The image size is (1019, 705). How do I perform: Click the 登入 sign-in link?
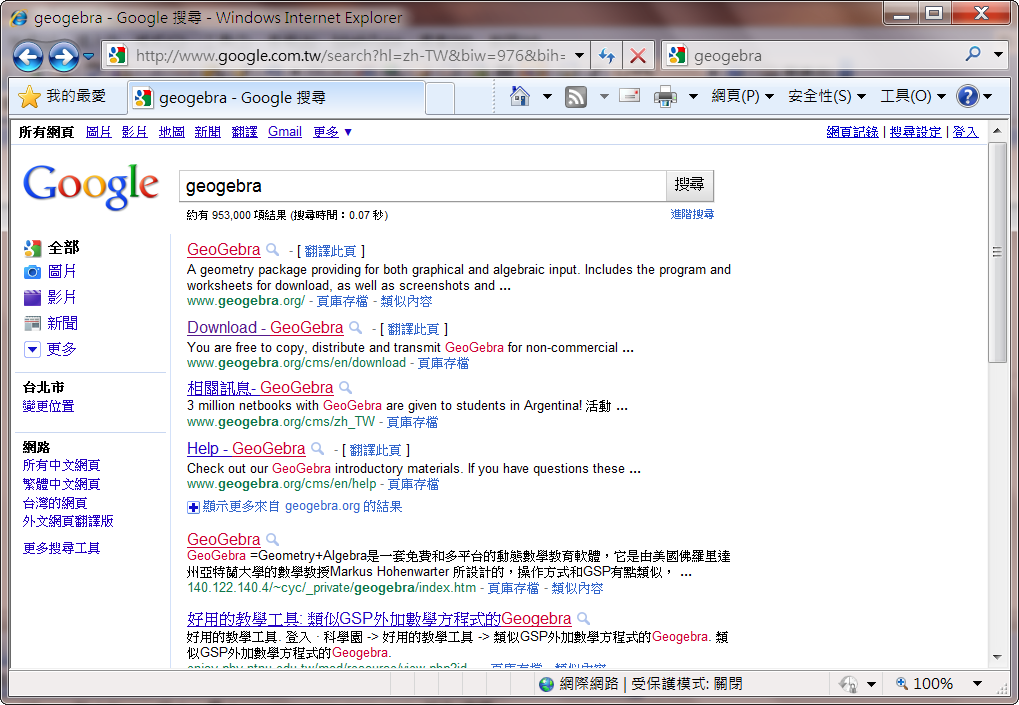point(965,132)
